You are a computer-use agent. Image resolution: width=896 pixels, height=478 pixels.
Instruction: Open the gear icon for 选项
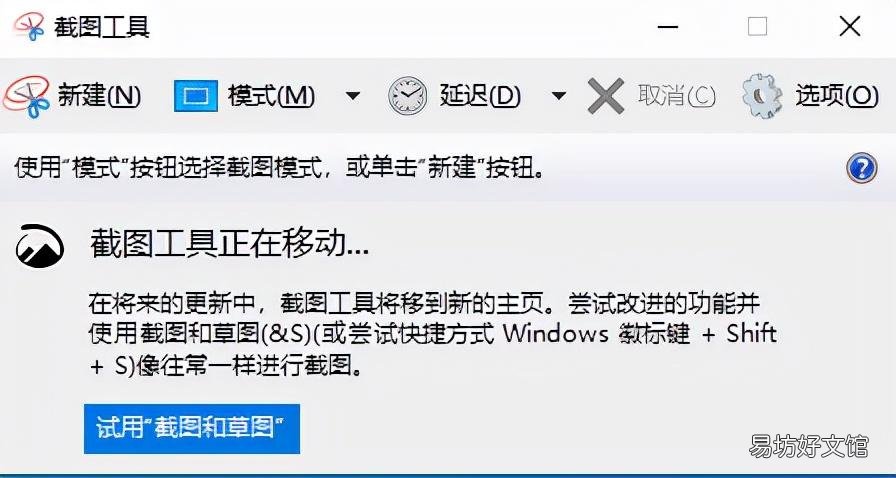(762, 96)
